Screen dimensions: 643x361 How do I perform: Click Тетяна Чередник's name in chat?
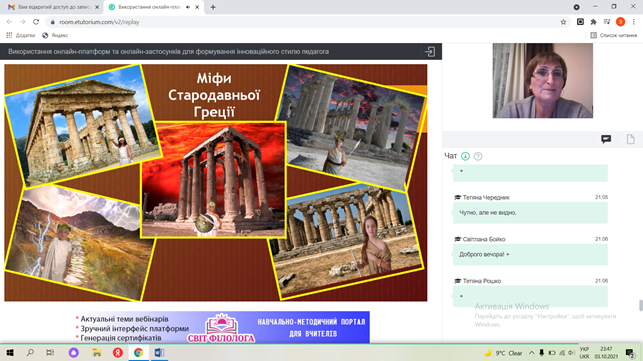486,197
